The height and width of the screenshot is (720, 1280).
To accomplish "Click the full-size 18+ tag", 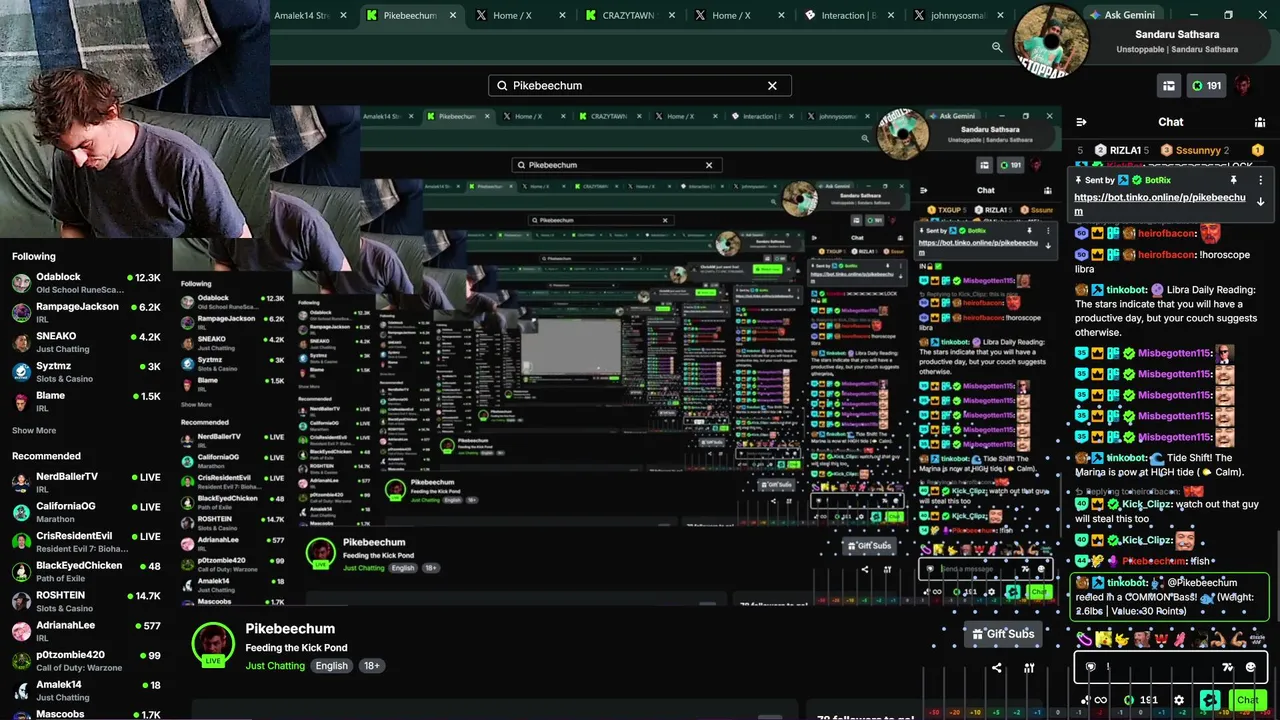I will 372,666.
